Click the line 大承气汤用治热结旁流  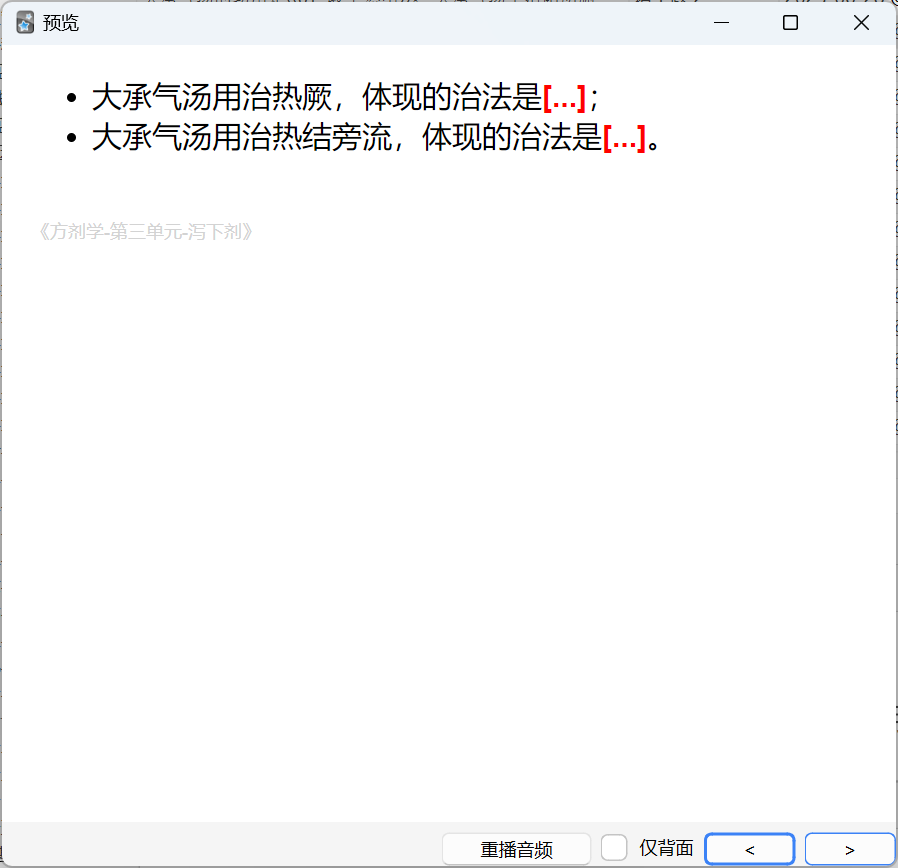(x=376, y=137)
